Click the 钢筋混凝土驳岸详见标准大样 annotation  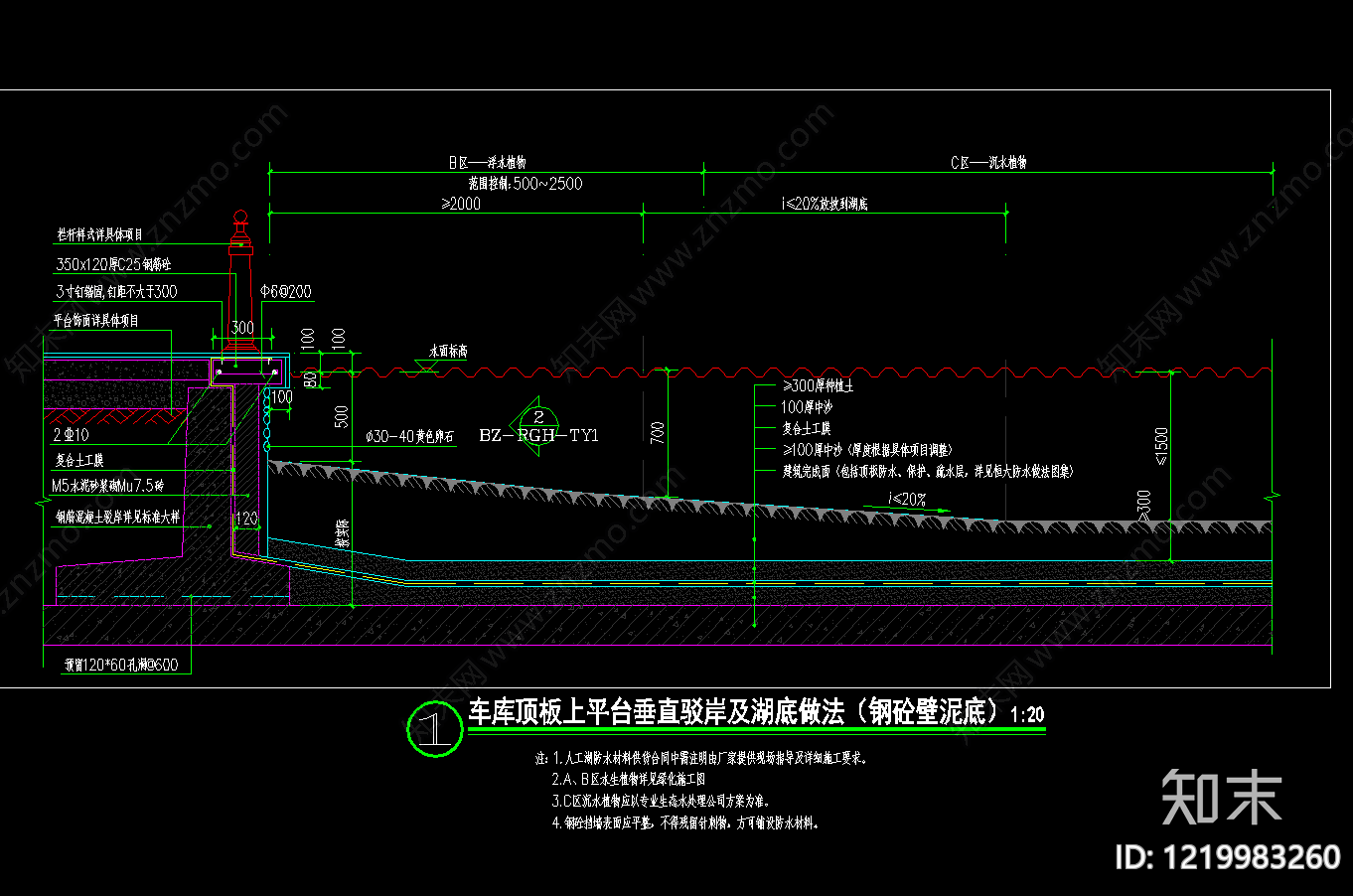click(117, 517)
